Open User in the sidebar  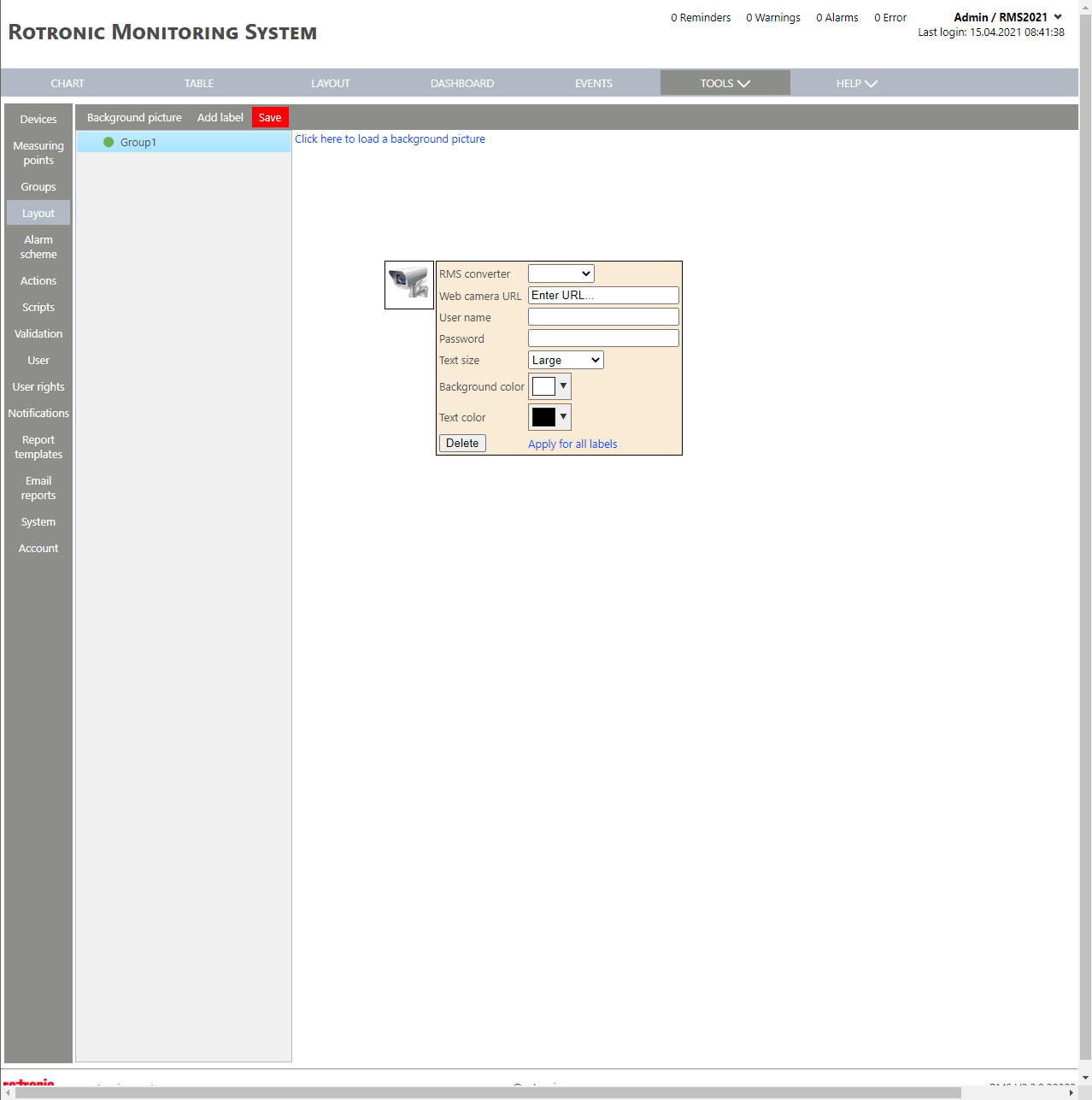(38, 360)
